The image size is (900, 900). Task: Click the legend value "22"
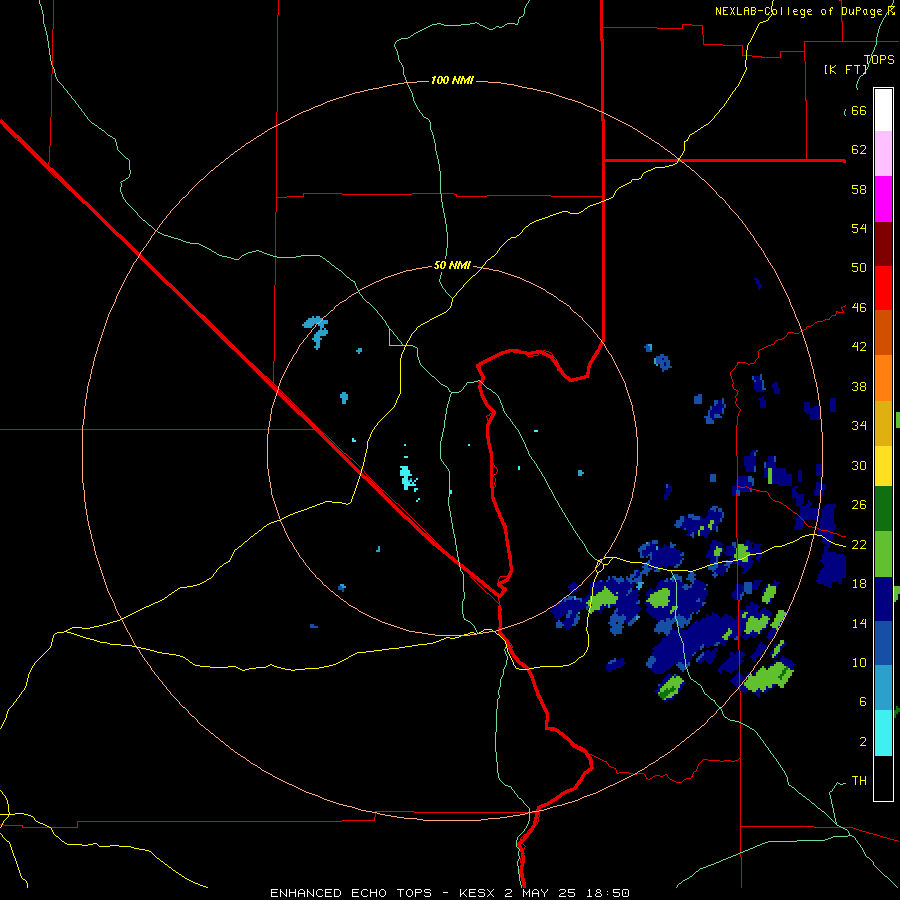click(x=859, y=545)
